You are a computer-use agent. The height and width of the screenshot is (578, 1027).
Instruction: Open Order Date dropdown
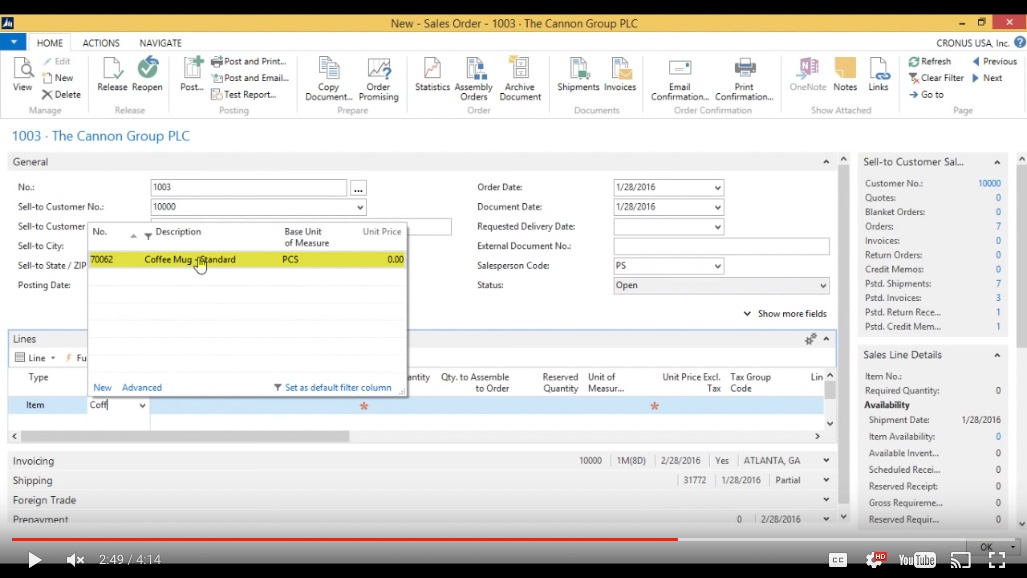tap(717, 187)
